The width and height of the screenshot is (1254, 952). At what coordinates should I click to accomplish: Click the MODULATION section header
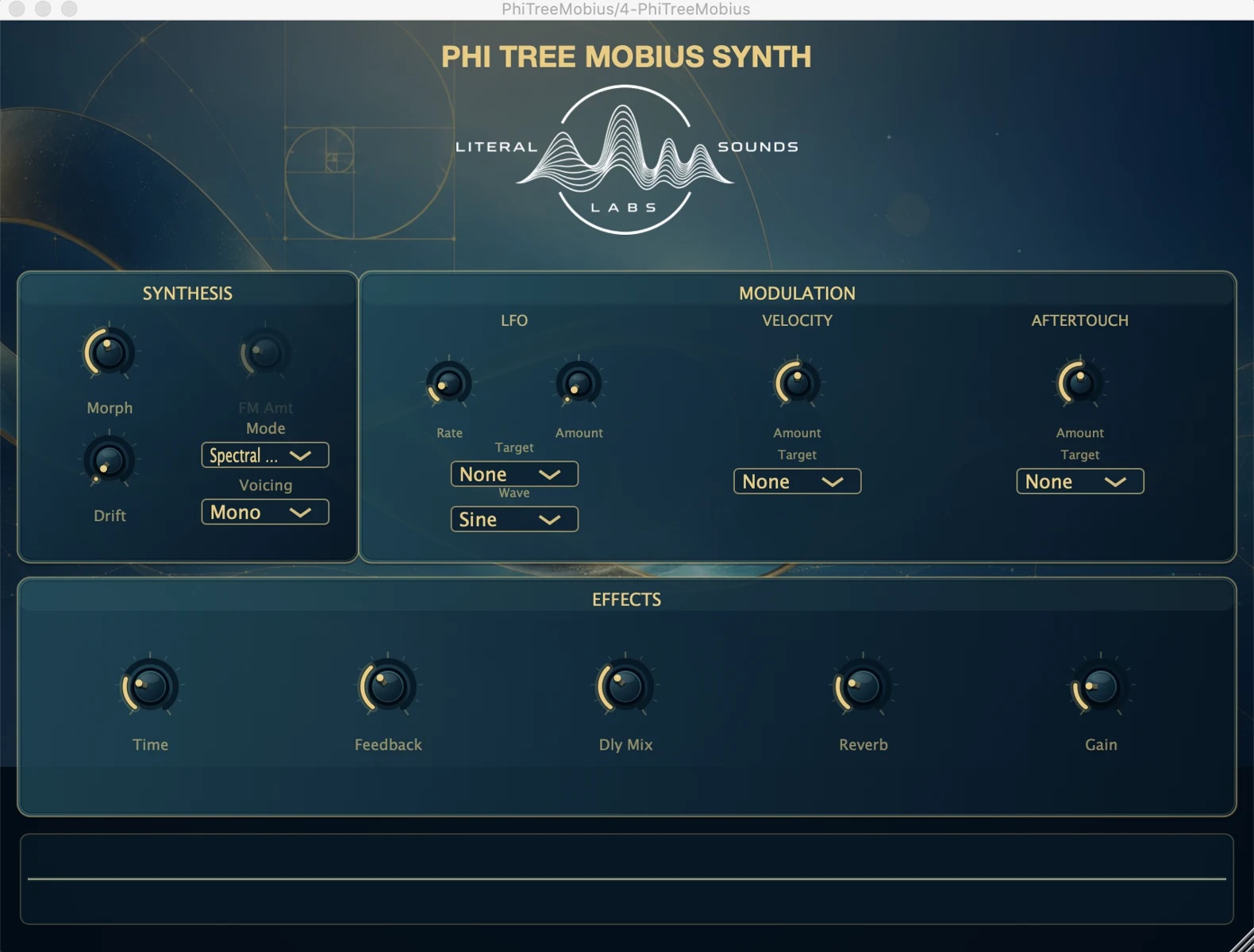click(797, 294)
